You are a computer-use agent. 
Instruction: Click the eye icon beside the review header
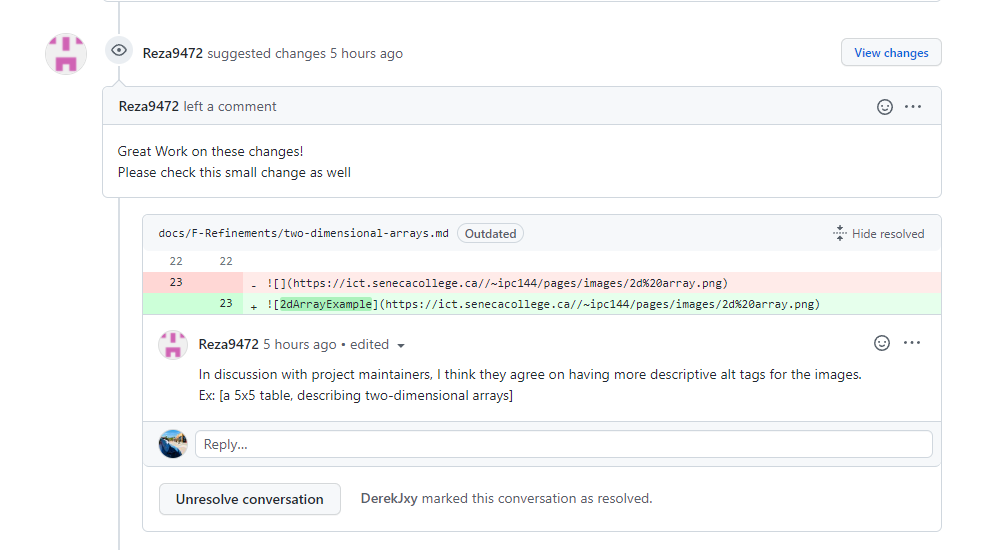(119, 51)
